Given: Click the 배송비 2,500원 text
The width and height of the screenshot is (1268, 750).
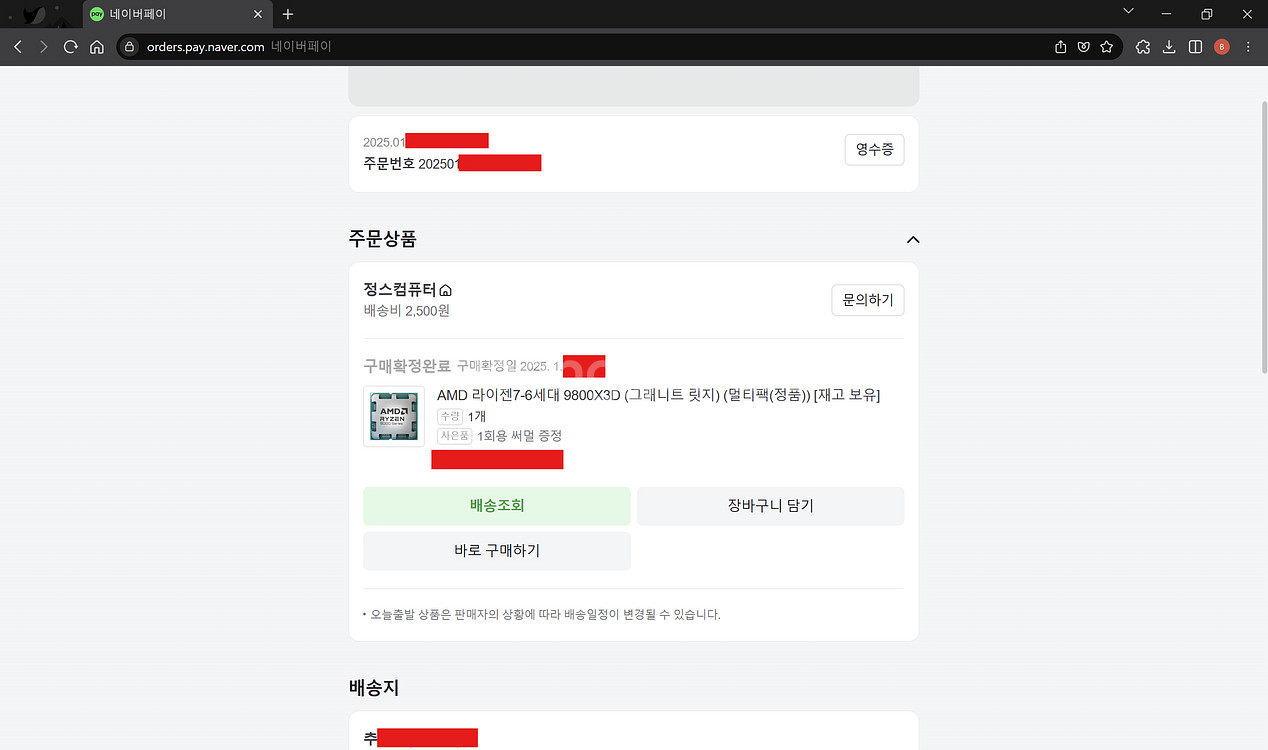Looking at the screenshot, I should (407, 311).
